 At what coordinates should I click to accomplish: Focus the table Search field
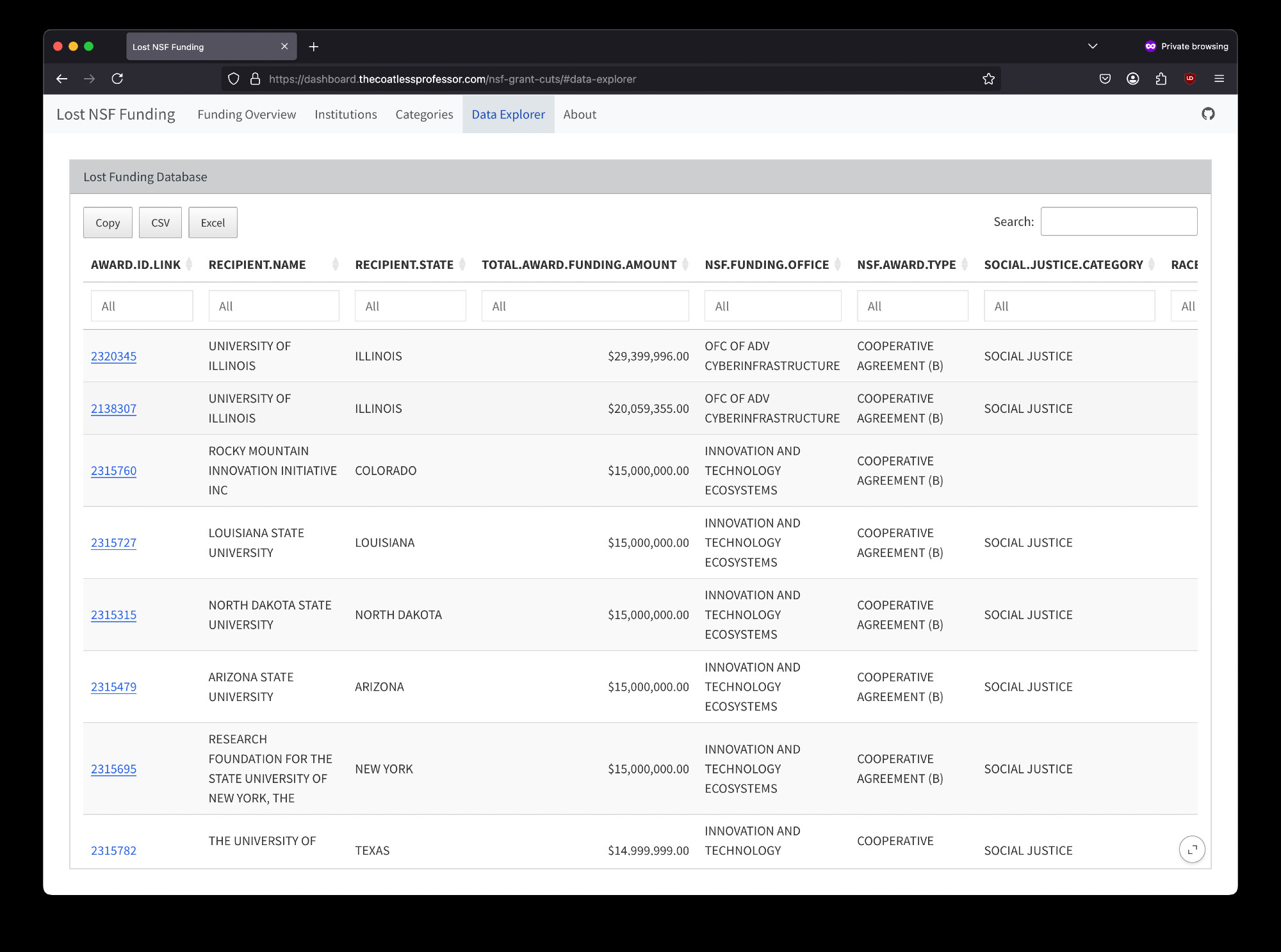(1119, 222)
